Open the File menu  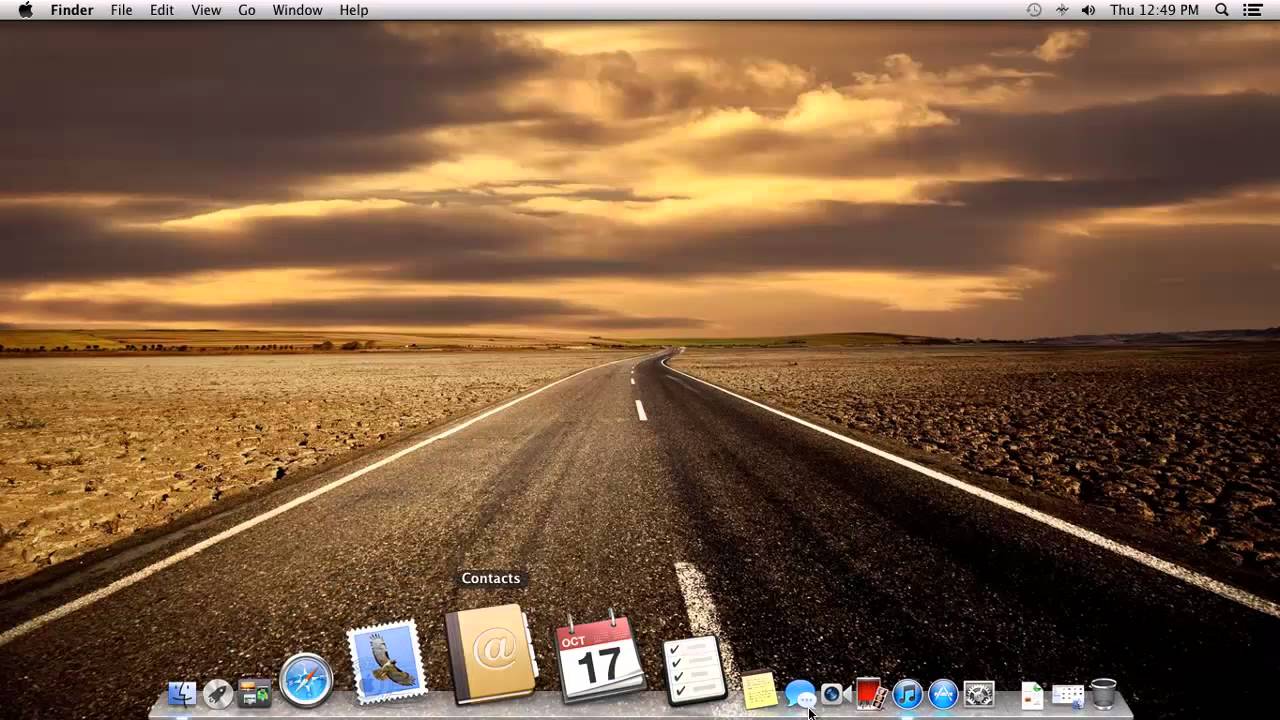(121, 10)
